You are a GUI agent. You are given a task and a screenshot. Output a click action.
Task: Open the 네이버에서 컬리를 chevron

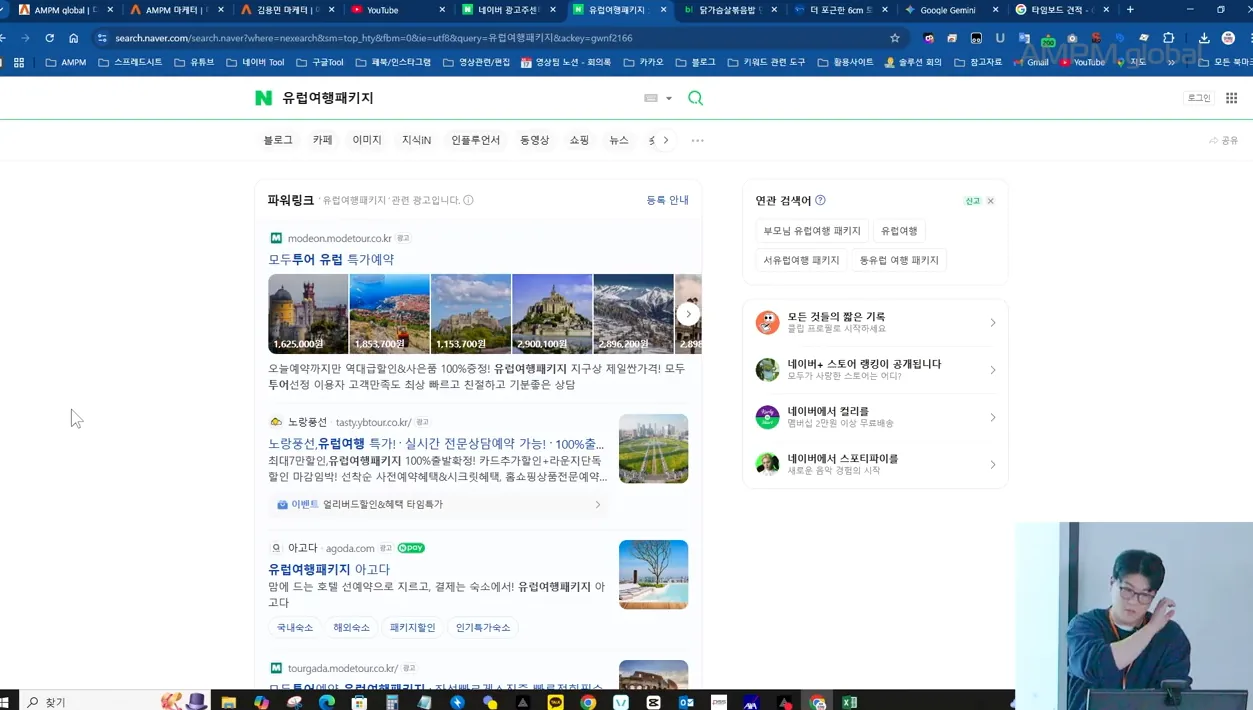tap(992, 417)
